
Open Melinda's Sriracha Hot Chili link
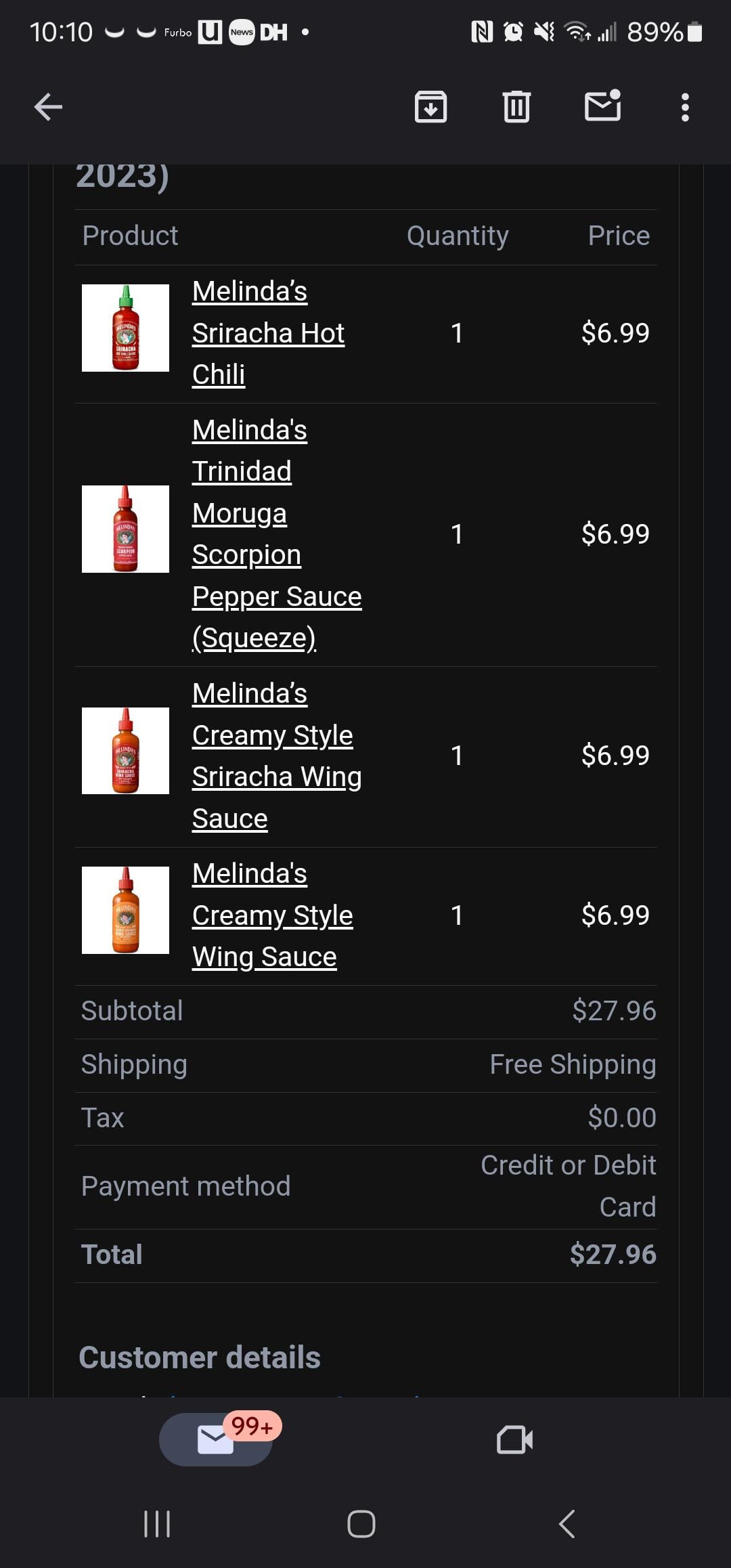pos(268,332)
